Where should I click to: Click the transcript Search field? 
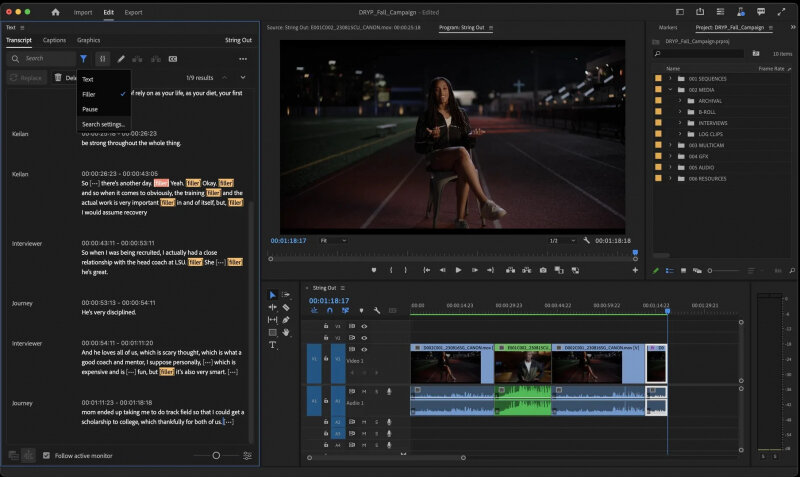45,59
